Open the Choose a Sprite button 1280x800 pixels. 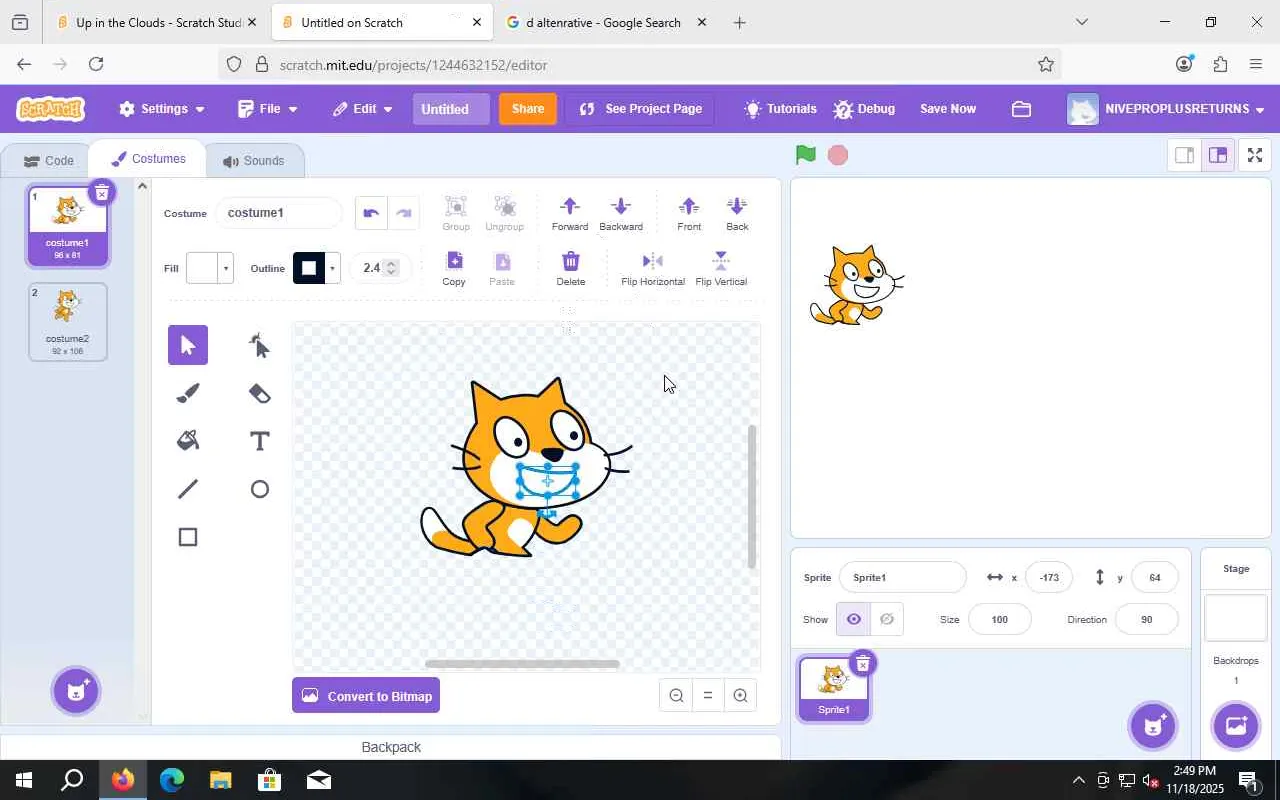(x=1152, y=725)
